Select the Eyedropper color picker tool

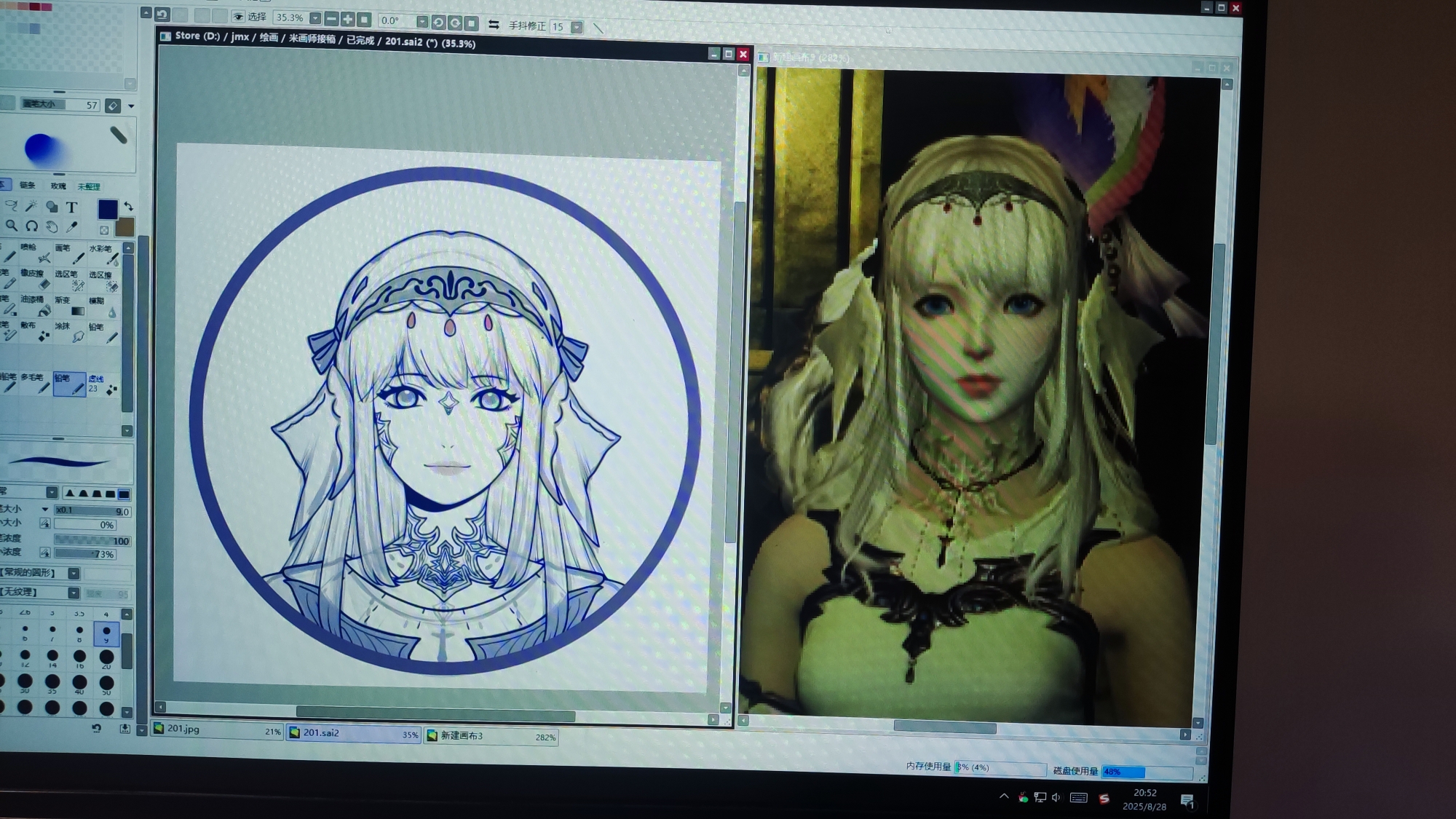[71, 227]
